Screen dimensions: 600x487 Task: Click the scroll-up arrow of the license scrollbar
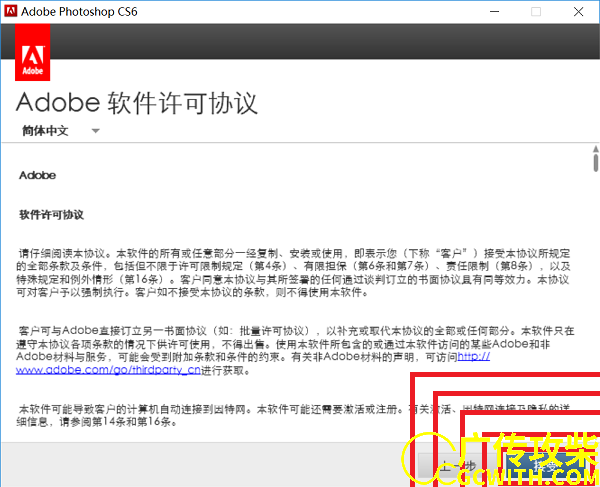[596, 148]
